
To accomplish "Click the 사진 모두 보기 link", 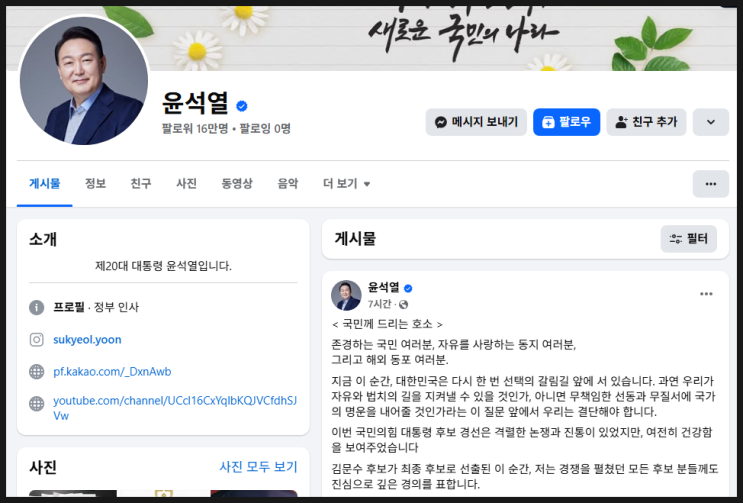I will (258, 467).
